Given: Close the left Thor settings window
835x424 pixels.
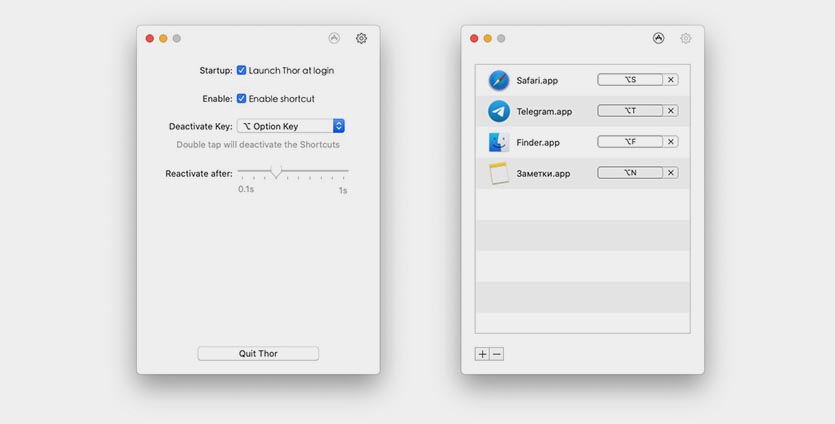Looking at the screenshot, I should 150,38.
